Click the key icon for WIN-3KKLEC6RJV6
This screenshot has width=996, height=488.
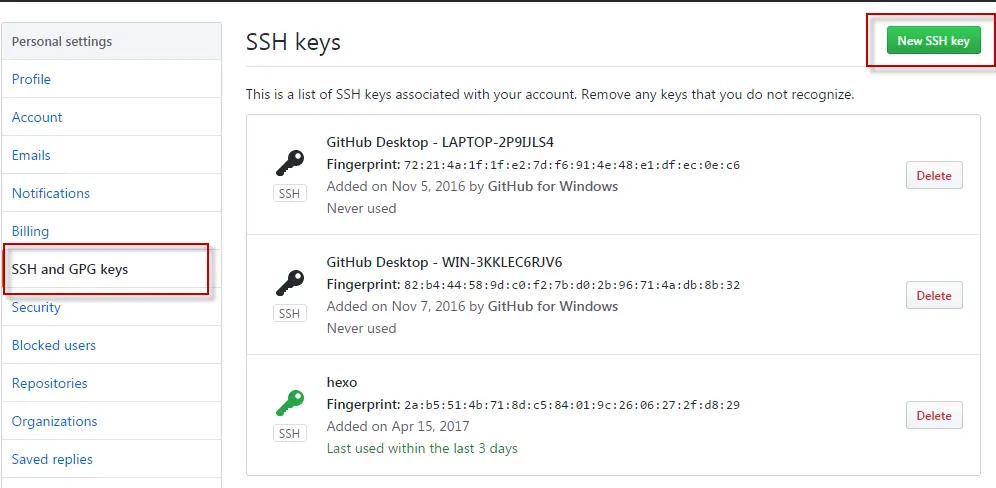289,284
